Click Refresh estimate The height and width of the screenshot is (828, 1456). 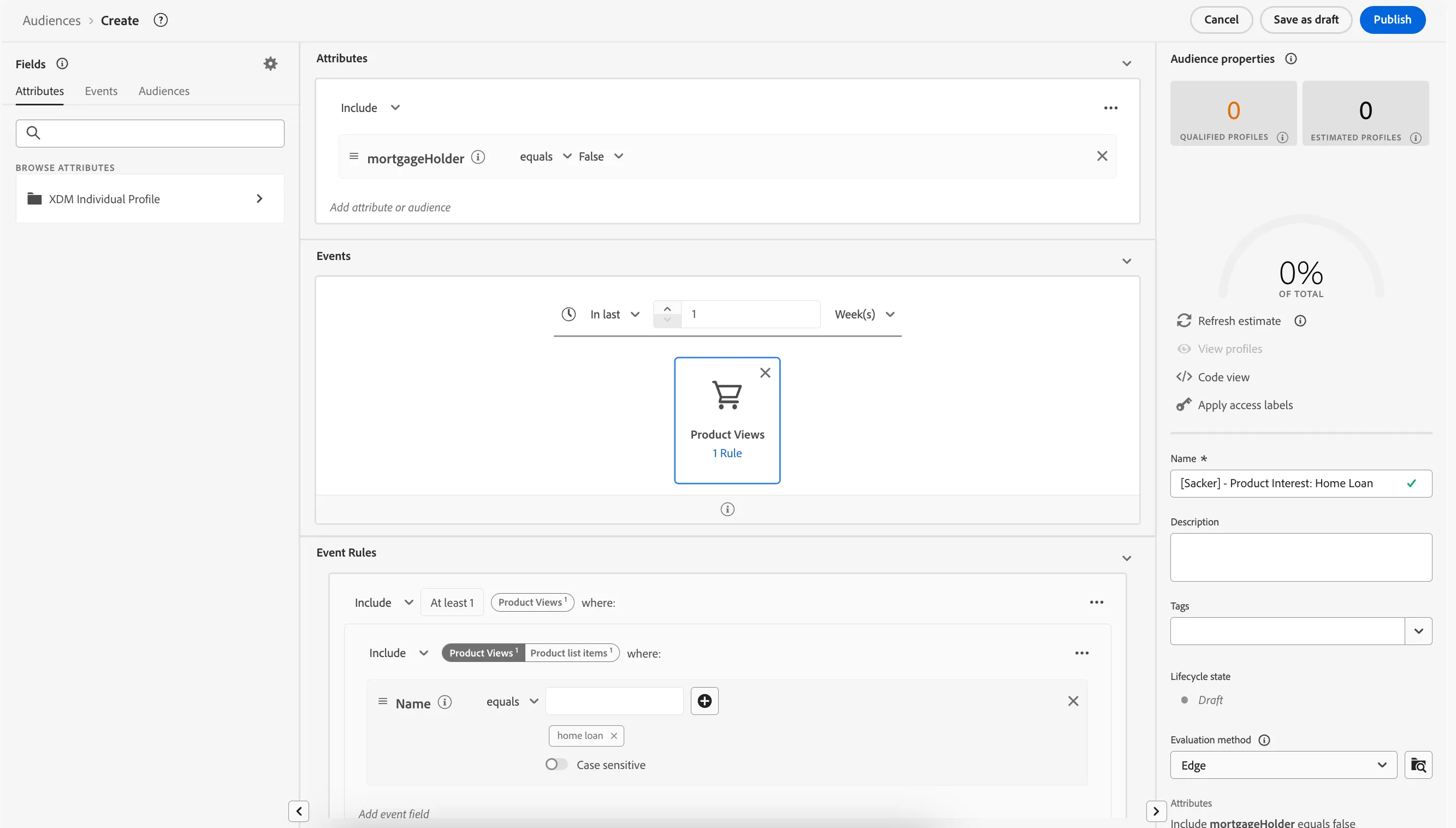[1239, 321]
